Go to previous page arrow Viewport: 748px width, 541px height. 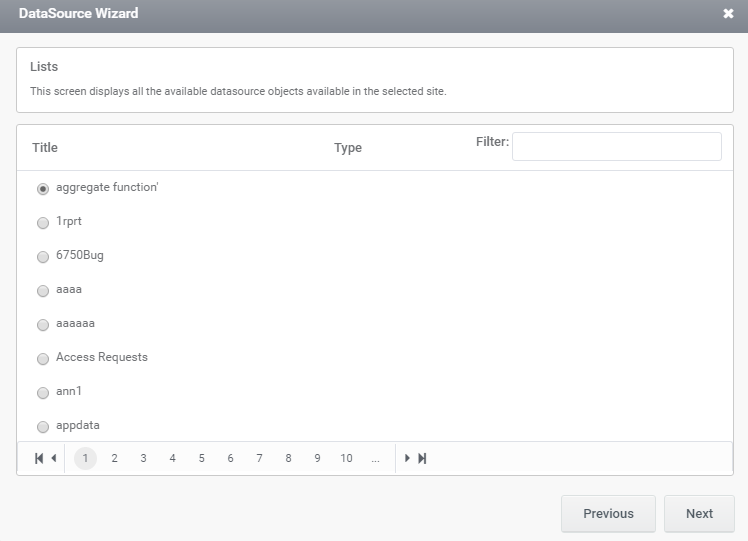(x=54, y=458)
